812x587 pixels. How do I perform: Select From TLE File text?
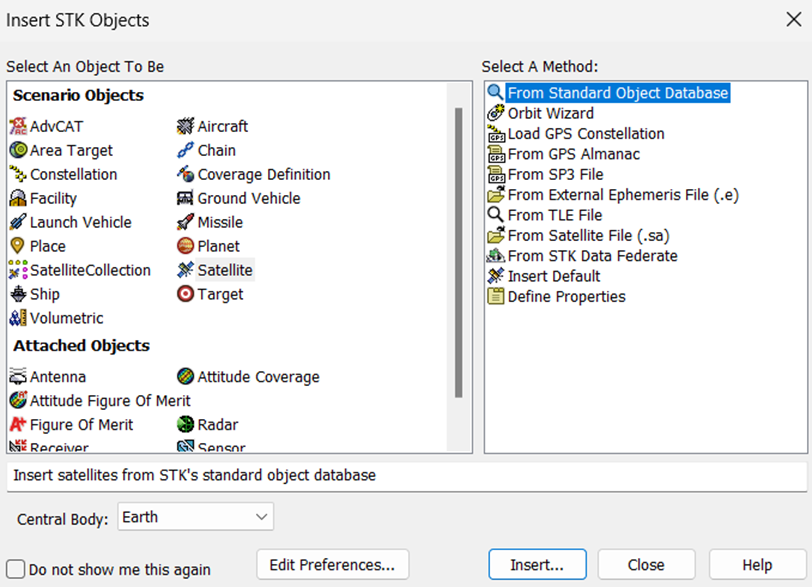pos(555,215)
